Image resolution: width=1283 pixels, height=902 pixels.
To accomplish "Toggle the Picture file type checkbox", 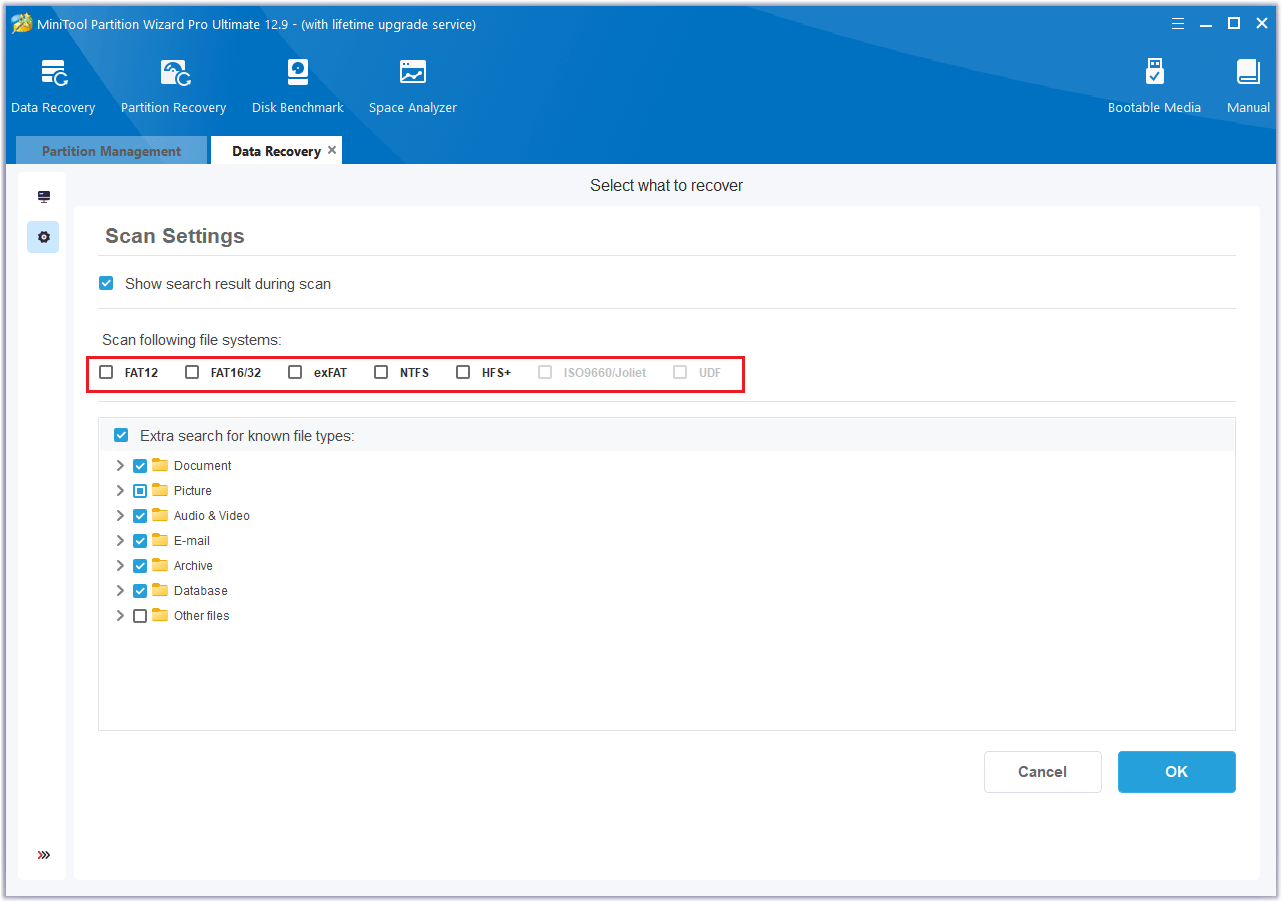I will click(x=140, y=491).
